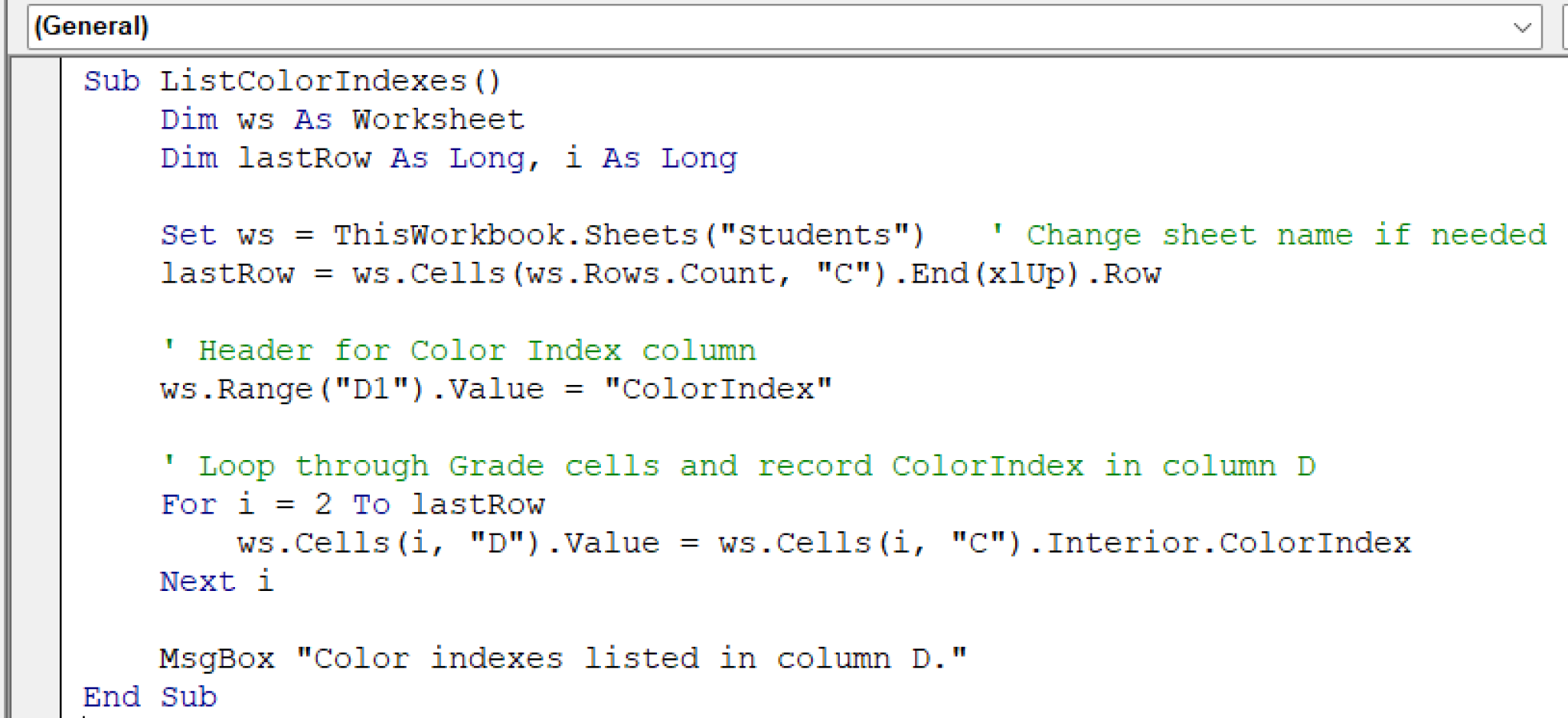Position cursor in the lastRow assignment line
The width and height of the screenshot is (1568, 718).
(x=658, y=273)
